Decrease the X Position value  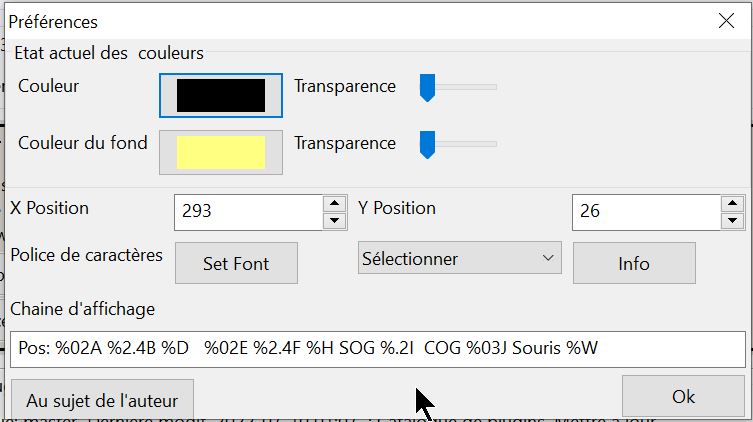click(335, 220)
